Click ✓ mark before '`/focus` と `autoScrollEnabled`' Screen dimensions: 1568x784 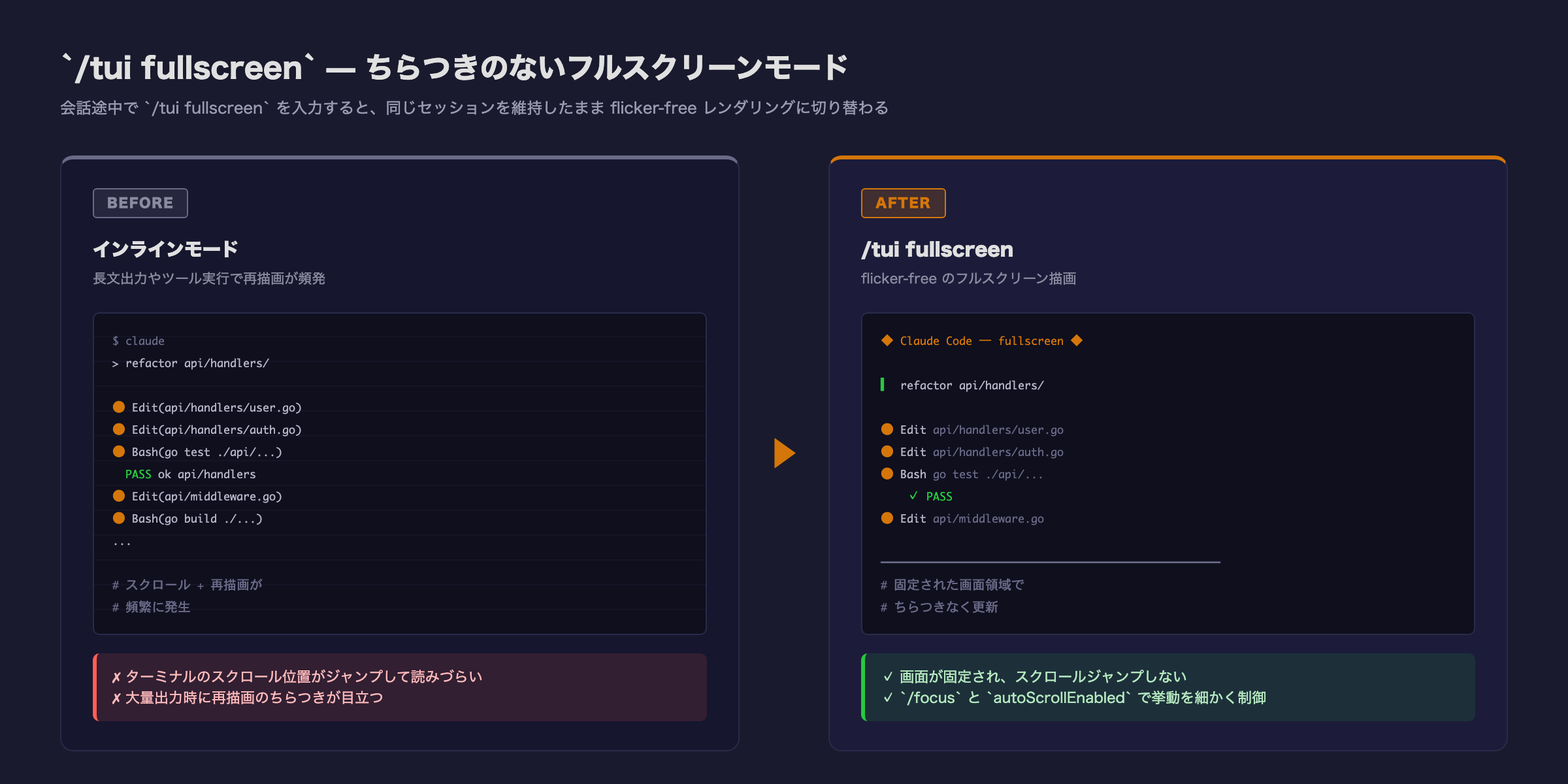pyautogui.click(x=888, y=698)
